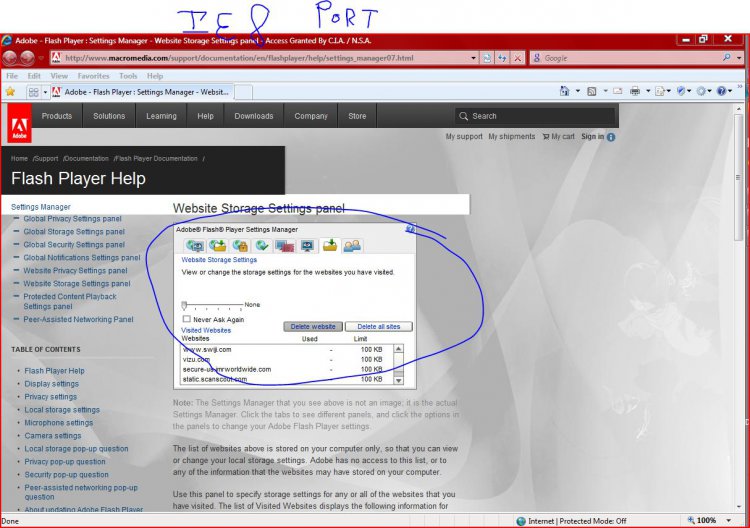Click the storage limit slider handle at None
750x528 pixels.
[184, 305]
